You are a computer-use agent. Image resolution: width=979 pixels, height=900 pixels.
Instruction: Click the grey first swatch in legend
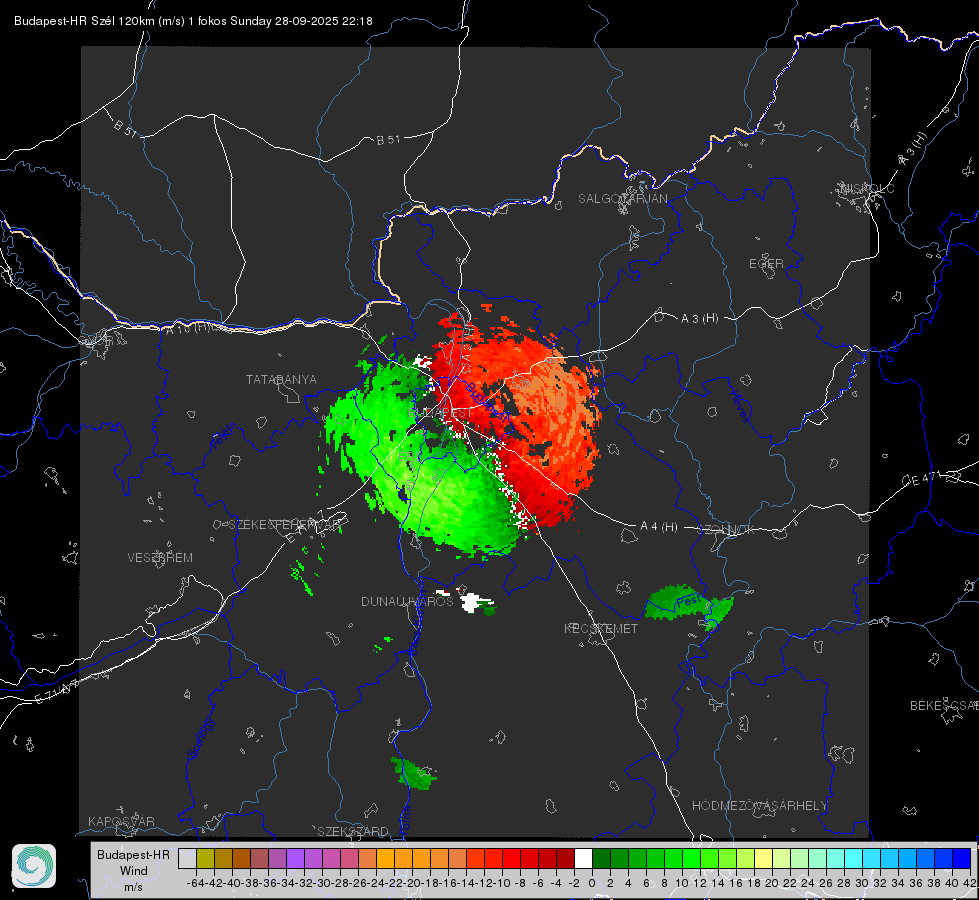[187, 858]
